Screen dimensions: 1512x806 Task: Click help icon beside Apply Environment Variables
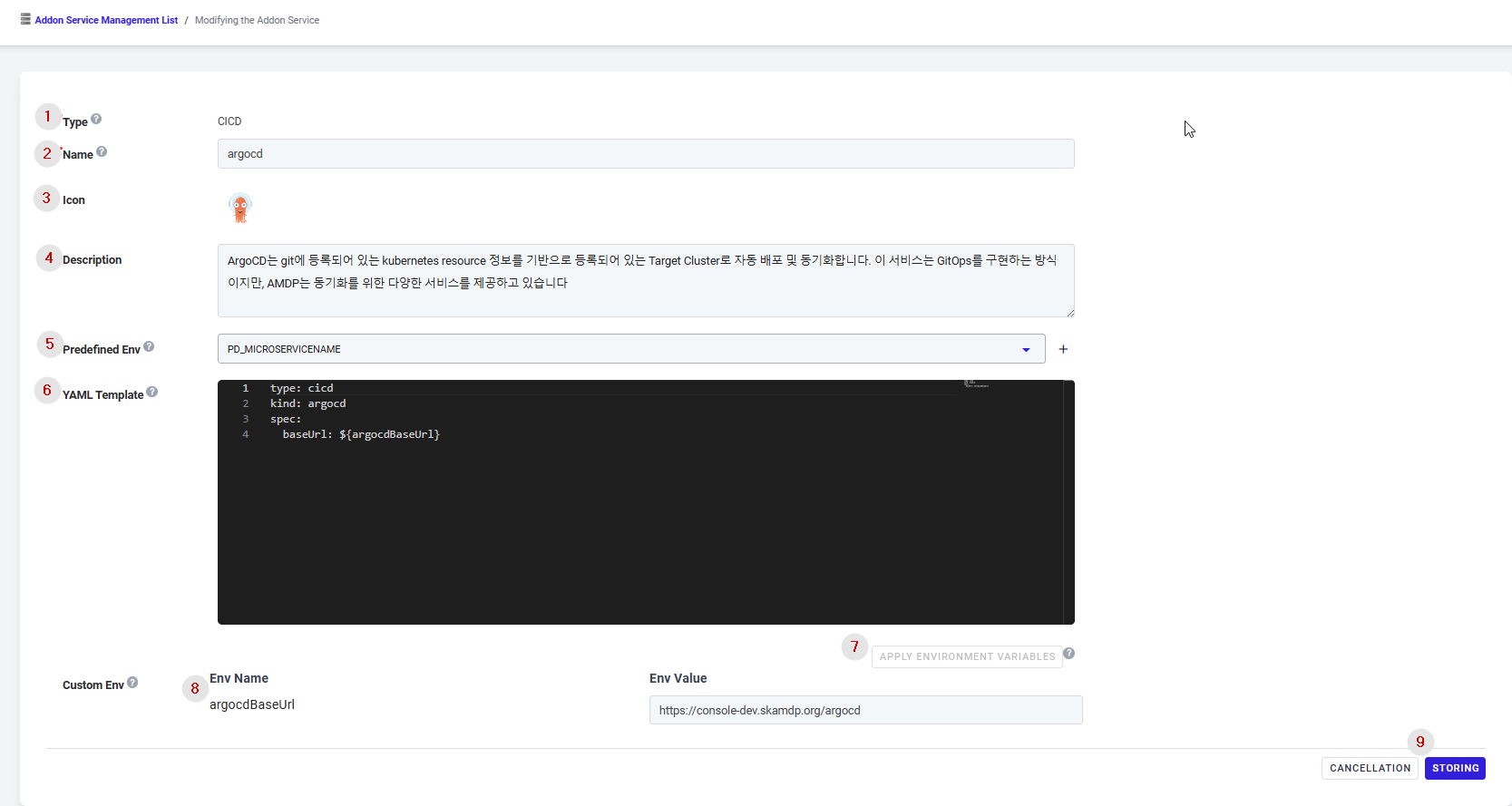(x=1069, y=653)
